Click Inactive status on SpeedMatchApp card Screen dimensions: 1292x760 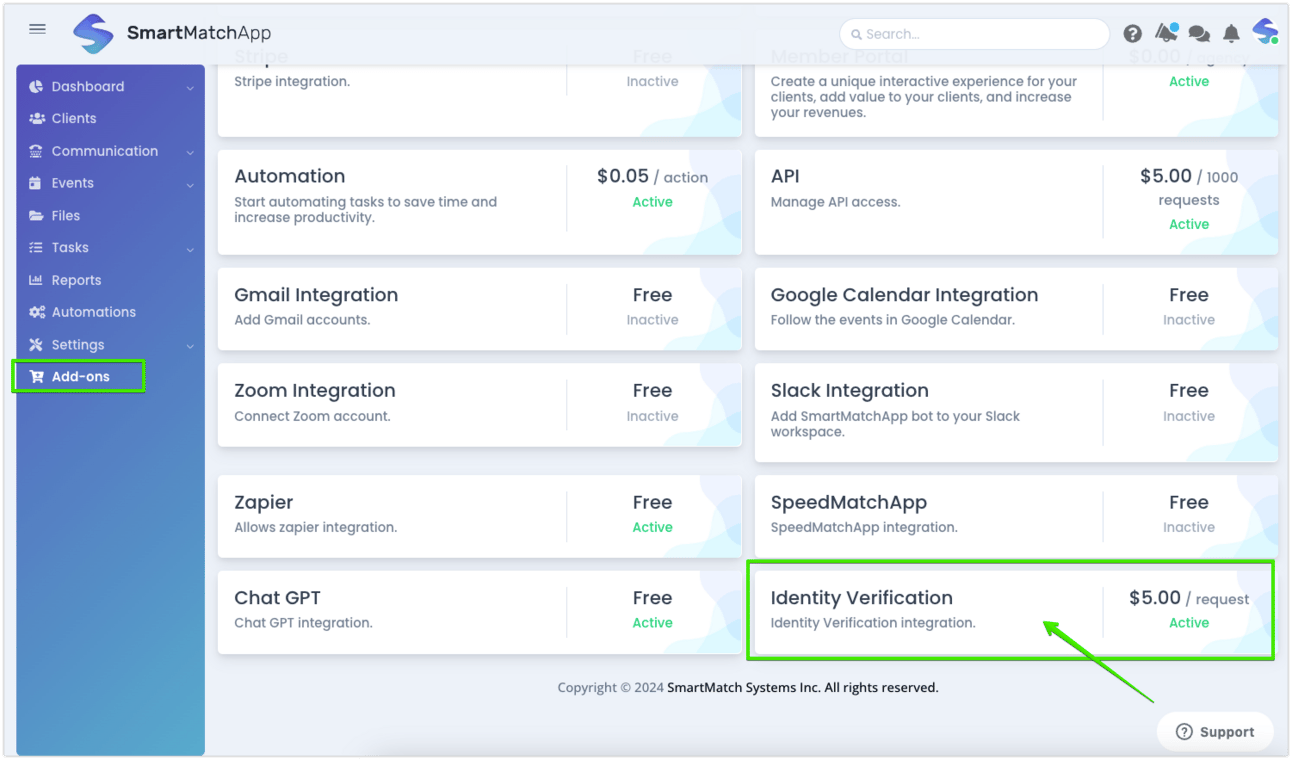(x=1189, y=527)
